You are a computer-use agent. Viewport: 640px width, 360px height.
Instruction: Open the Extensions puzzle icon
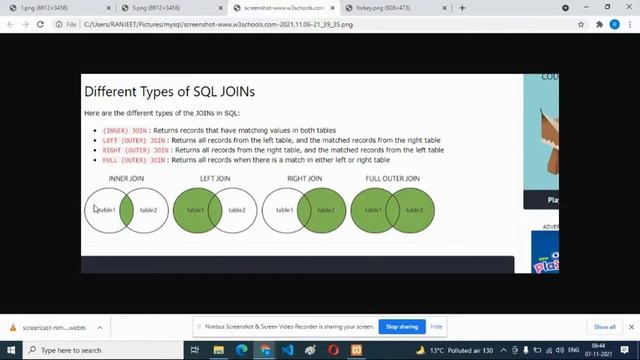[599, 24]
